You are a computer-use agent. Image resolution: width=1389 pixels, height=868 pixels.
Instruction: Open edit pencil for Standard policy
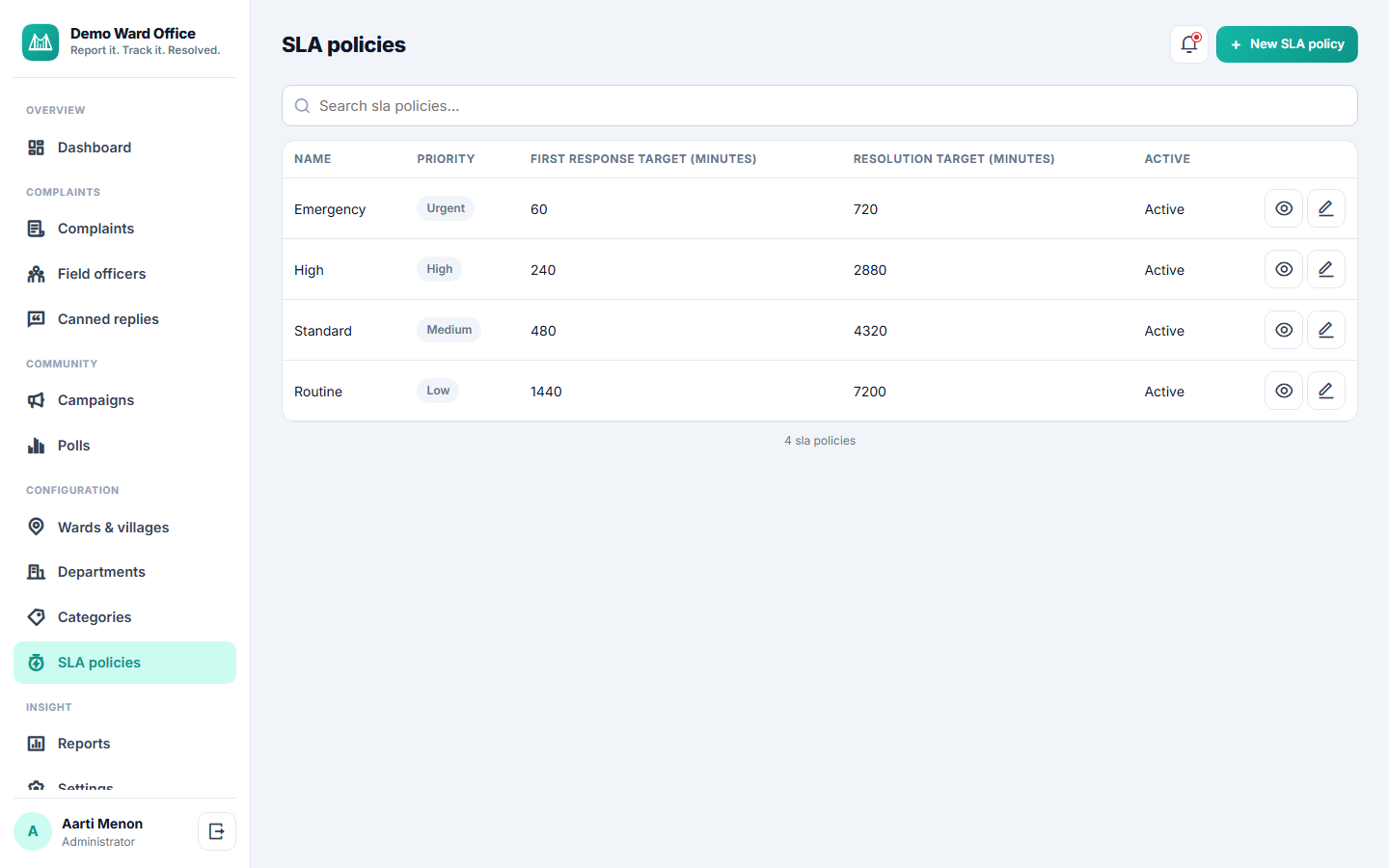[1326, 330]
